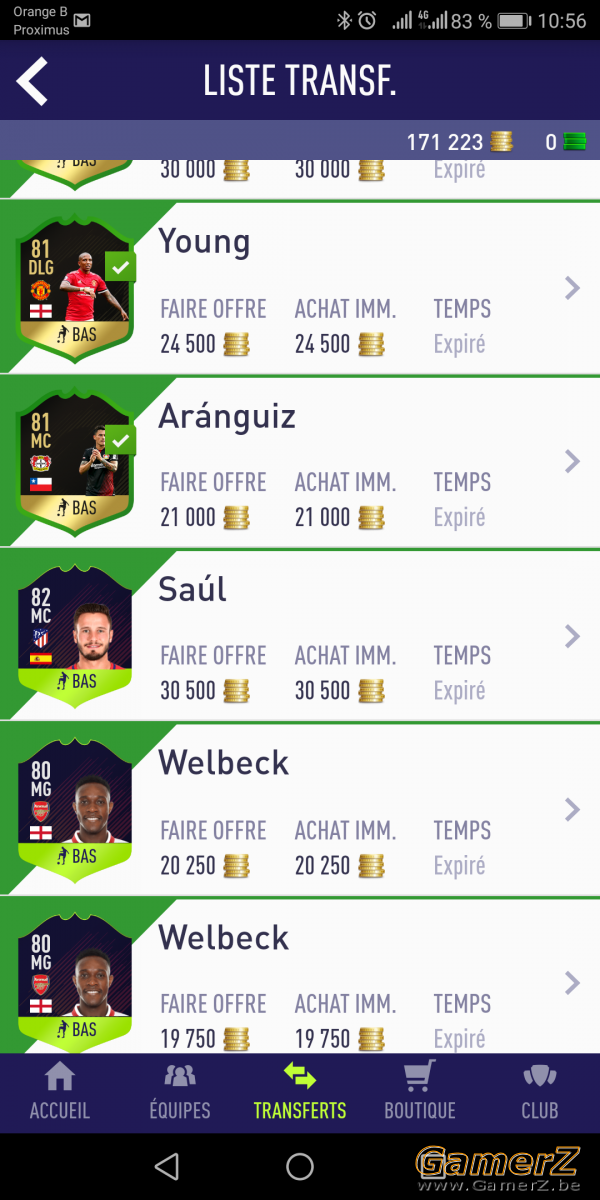Expand Aránguiz listing with right chevron
Screen dimensions: 600x1200
[x=572, y=461]
